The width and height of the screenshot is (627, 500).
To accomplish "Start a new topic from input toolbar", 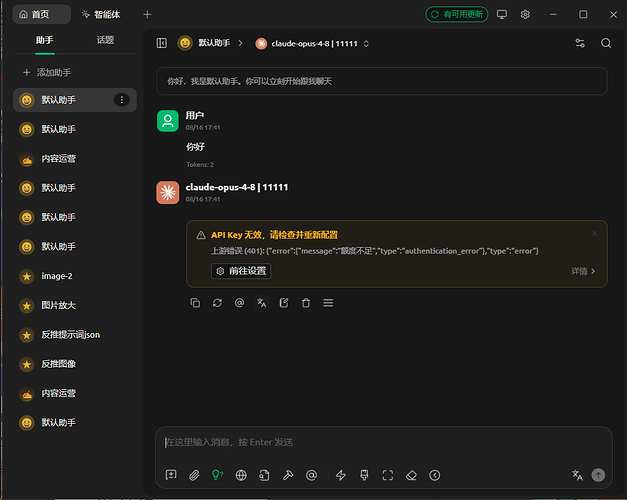I will pos(171,475).
